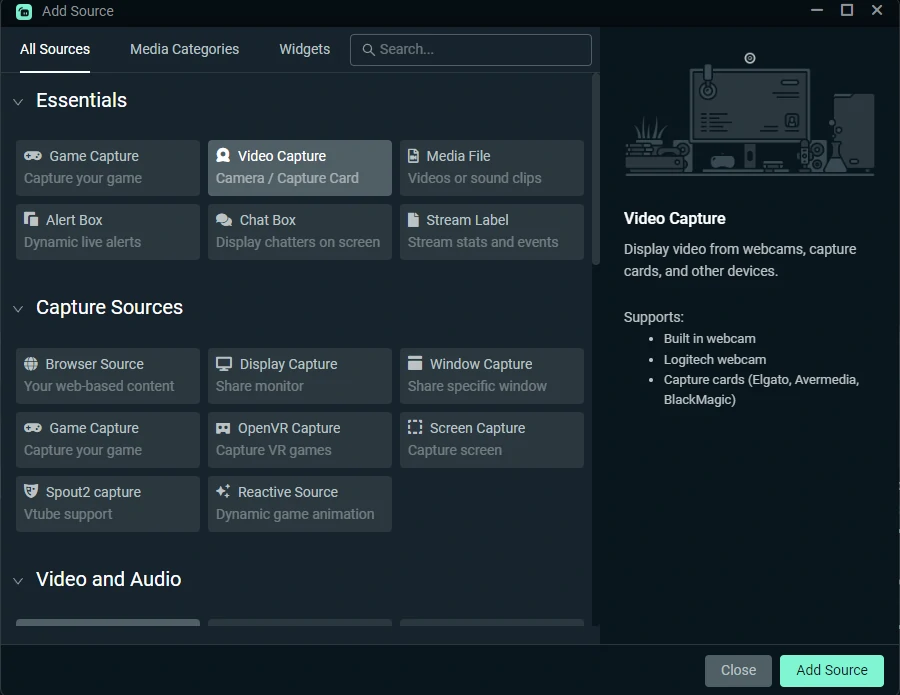Click the source list vertical scrollbar
The height and width of the screenshot is (695, 900).
(596, 170)
